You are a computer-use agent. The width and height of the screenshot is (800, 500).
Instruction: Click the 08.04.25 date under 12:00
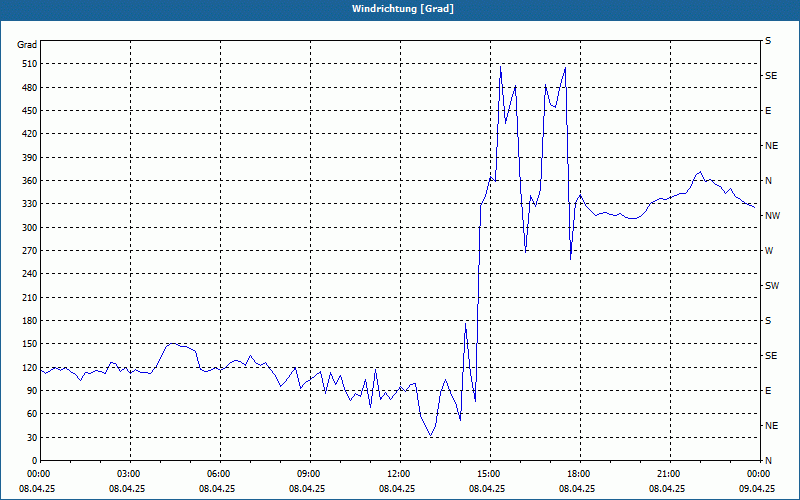pos(397,488)
